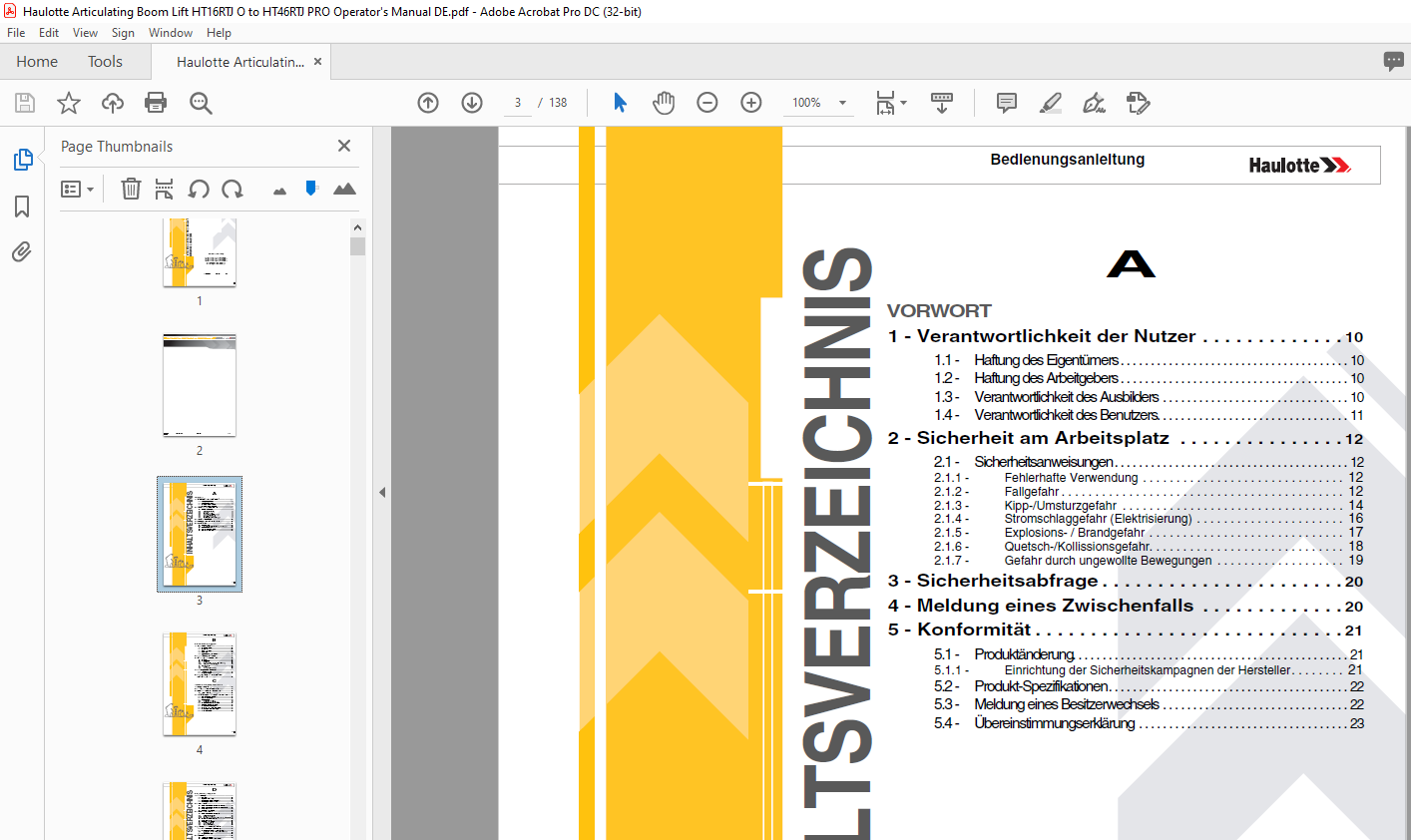Click the thumbnail page marker slider

click(x=311, y=189)
